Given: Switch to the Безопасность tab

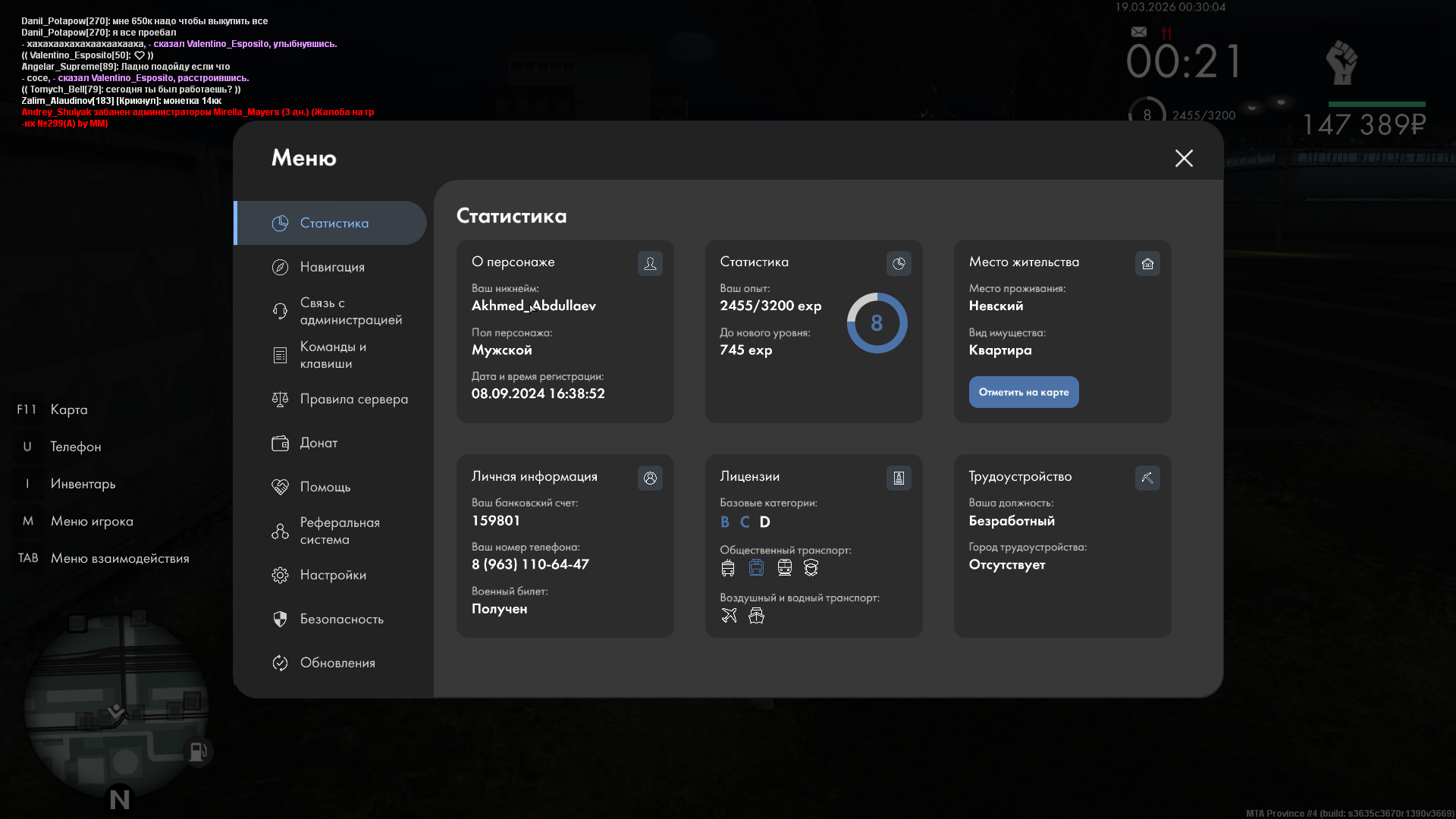Looking at the screenshot, I should (340, 619).
